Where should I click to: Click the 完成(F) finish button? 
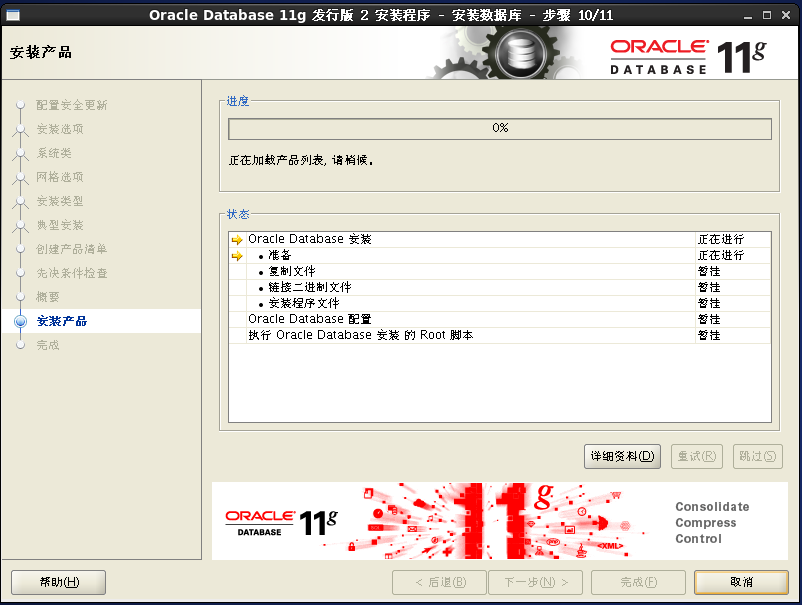click(638, 582)
